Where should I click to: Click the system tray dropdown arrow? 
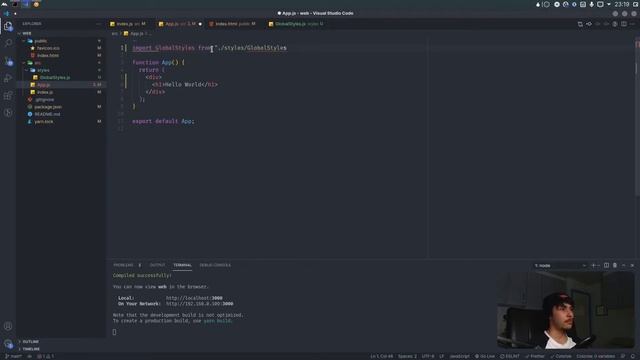[609, 4]
